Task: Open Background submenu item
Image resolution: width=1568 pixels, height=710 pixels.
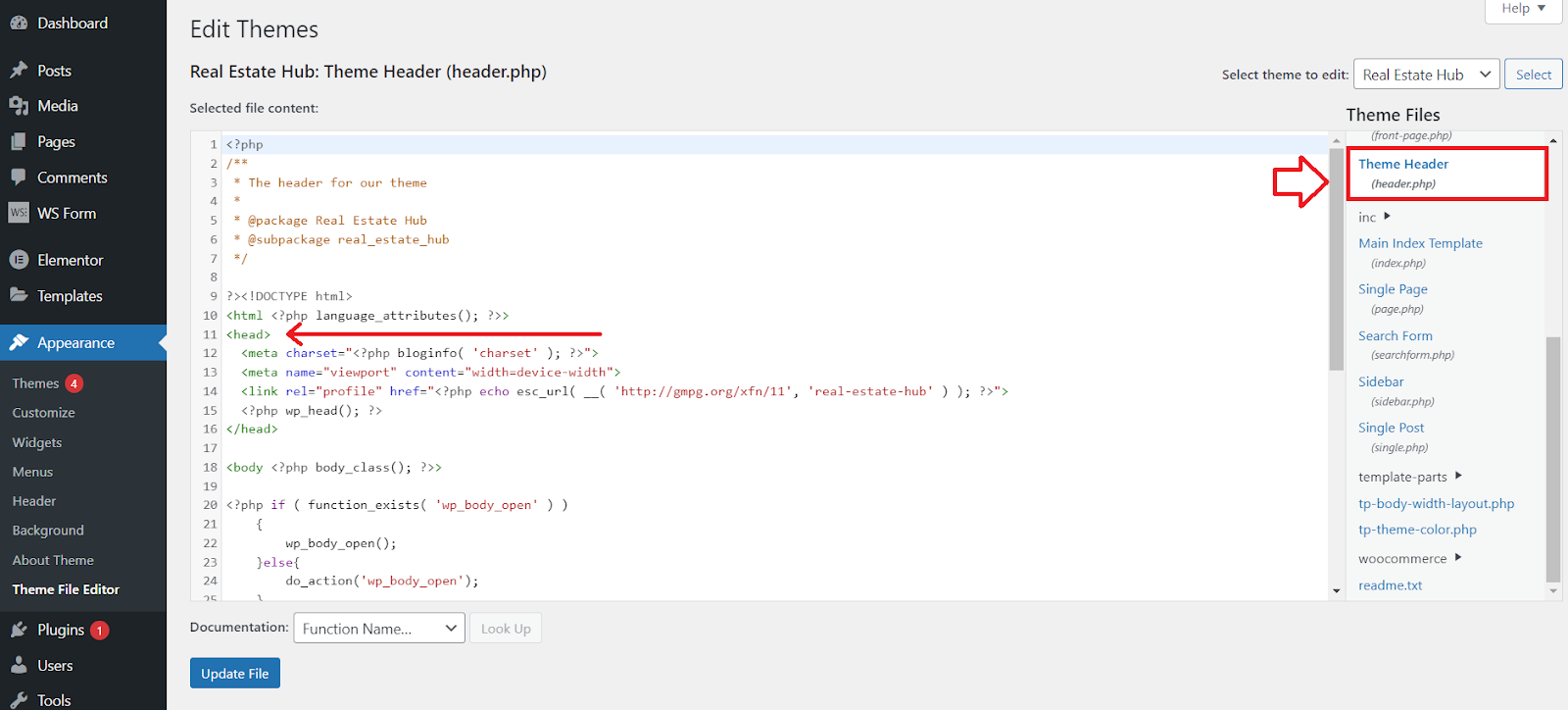Action: 48,531
